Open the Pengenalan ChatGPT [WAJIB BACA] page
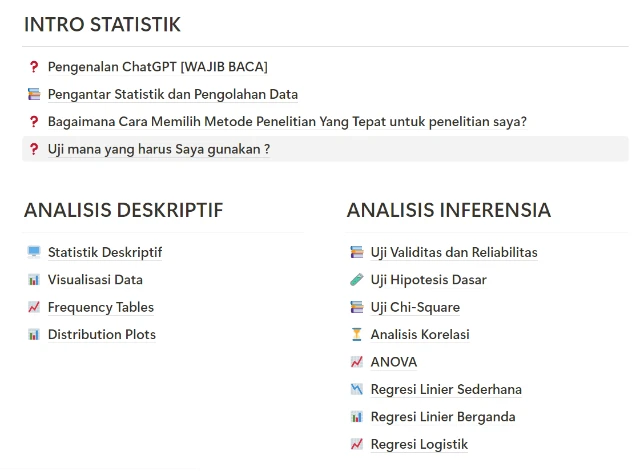 pyautogui.click(x=157, y=67)
